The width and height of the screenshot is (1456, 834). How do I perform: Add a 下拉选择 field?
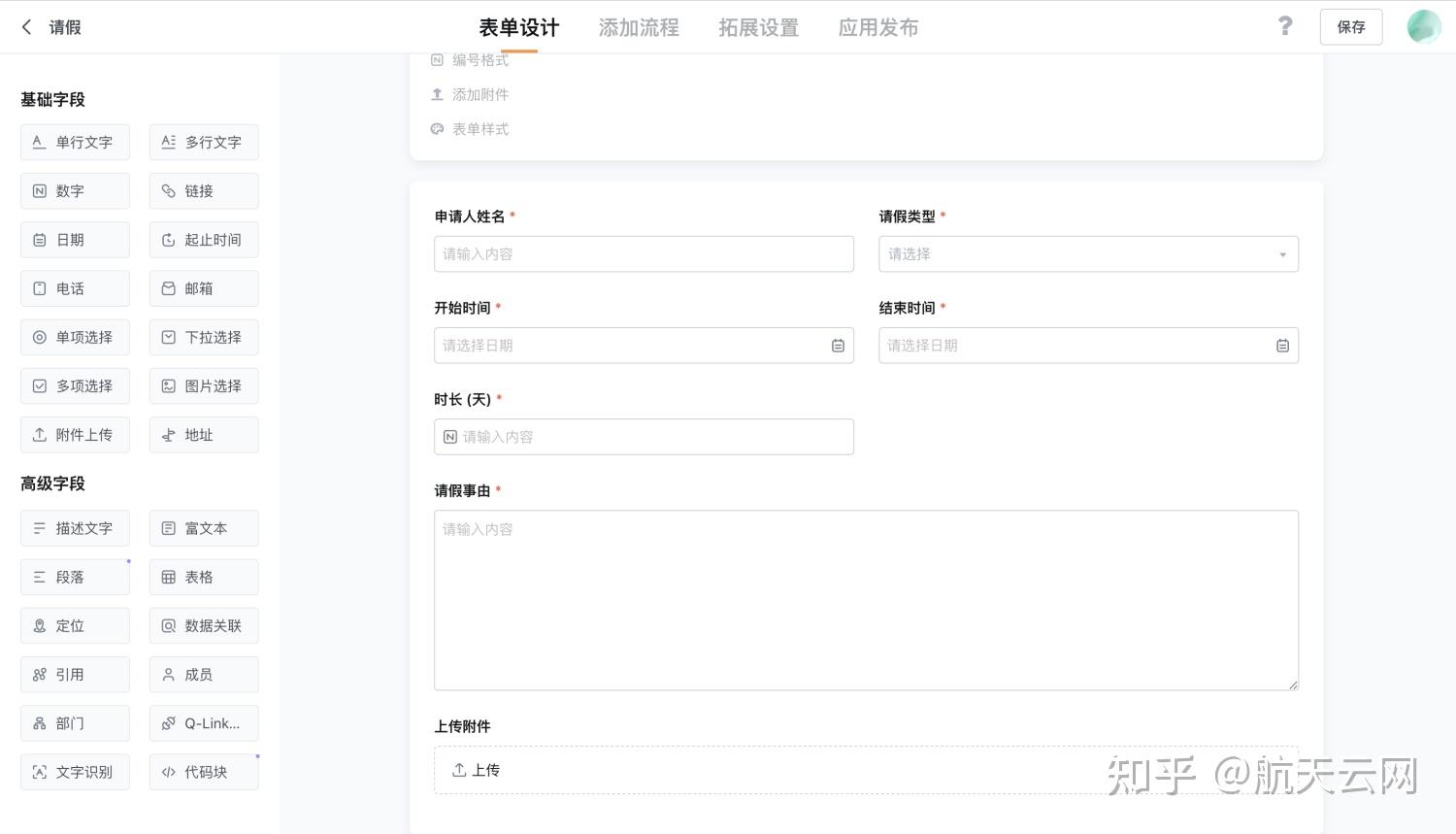click(x=204, y=337)
